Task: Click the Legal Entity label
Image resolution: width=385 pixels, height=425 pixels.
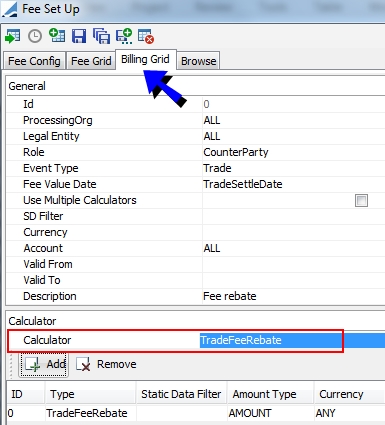Action: (x=51, y=136)
